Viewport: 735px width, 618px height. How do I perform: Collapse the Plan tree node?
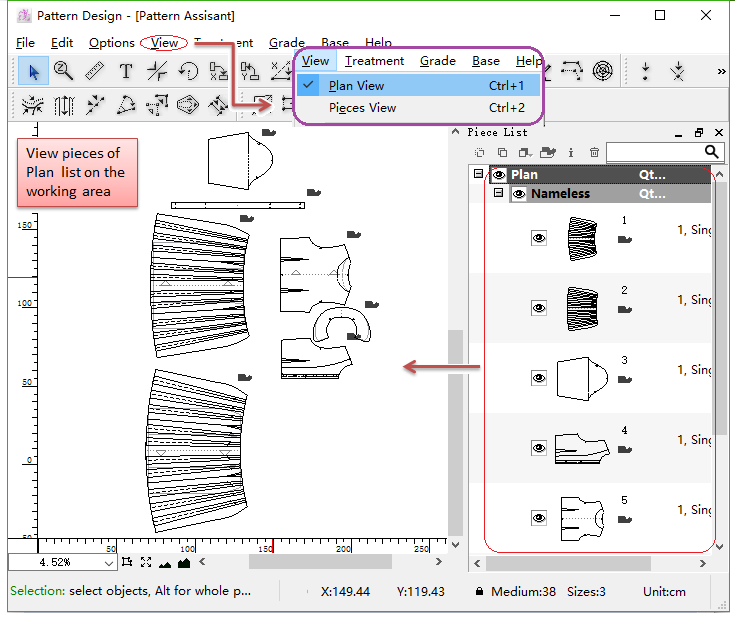[x=477, y=174]
